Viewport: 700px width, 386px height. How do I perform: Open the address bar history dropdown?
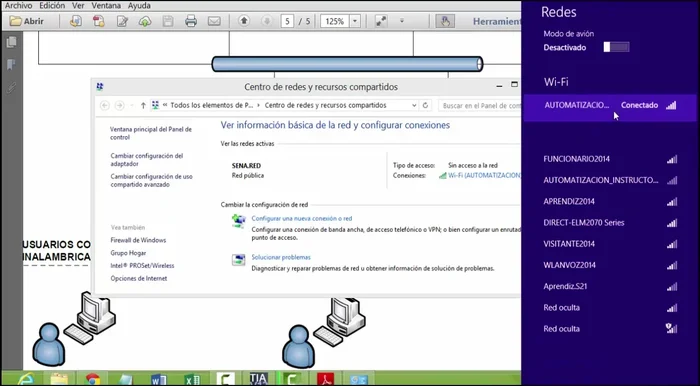(x=414, y=105)
